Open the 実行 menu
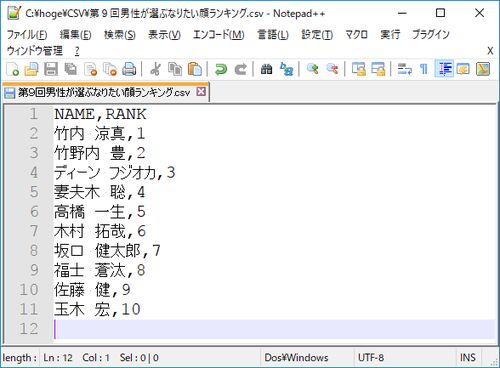This screenshot has width=500, height=368. pos(390,34)
